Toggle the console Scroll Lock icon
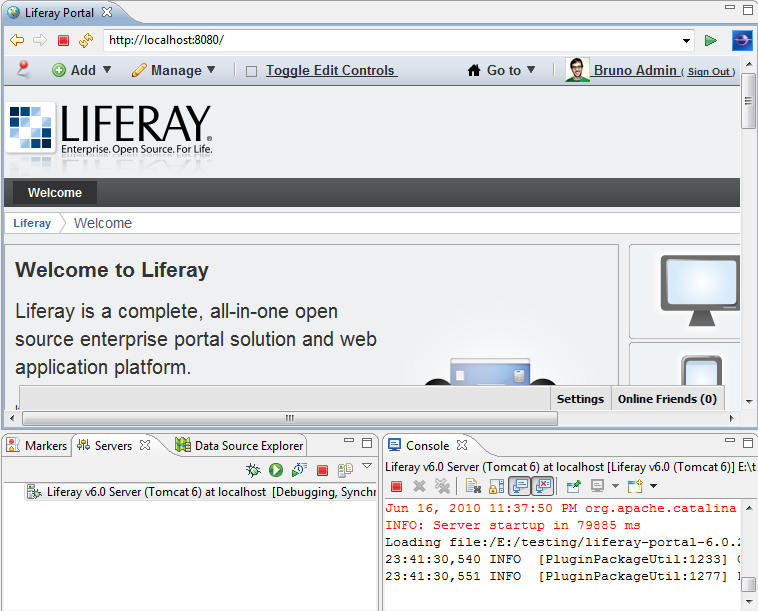Image resolution: width=758 pixels, height=611 pixels. pyautogui.click(x=495, y=486)
